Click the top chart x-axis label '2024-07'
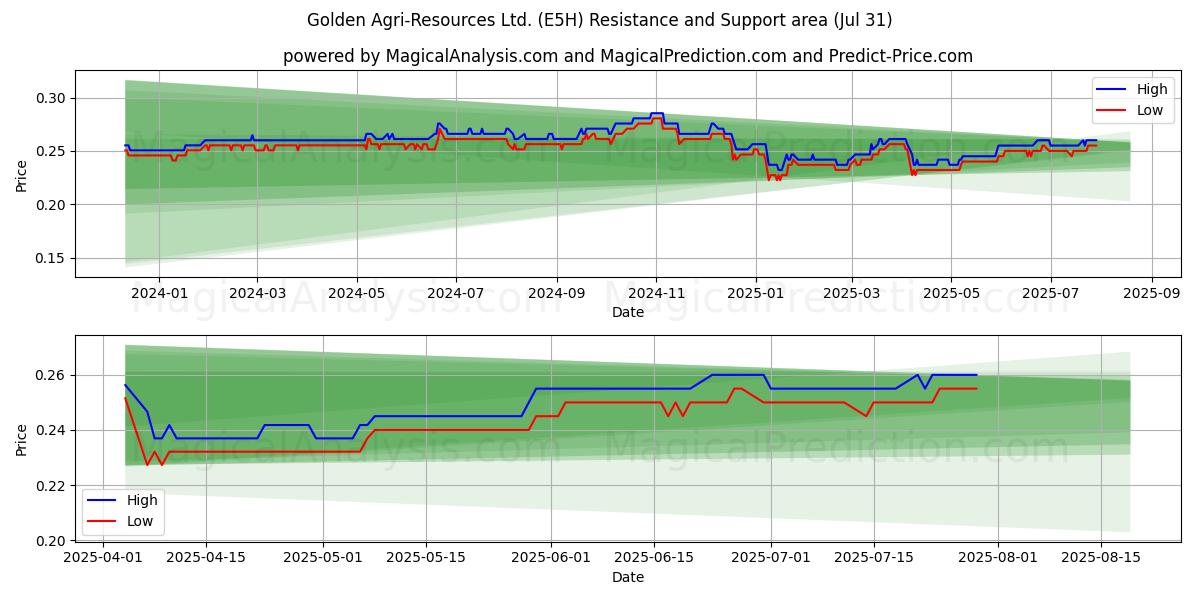 pyautogui.click(x=456, y=294)
